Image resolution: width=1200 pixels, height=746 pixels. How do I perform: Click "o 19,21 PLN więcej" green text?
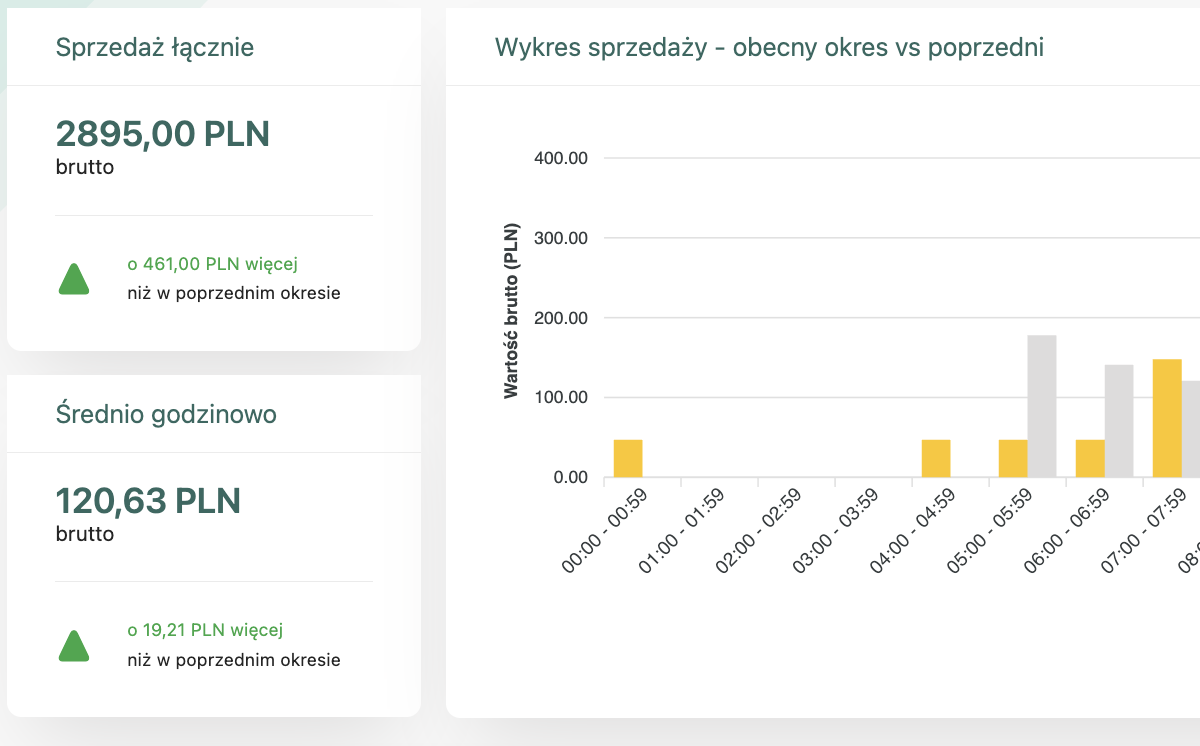tap(206, 630)
